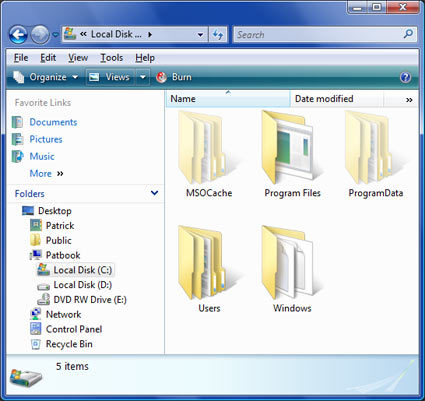Click the 5 items status text
The height and width of the screenshot is (401, 425).
pos(72,366)
